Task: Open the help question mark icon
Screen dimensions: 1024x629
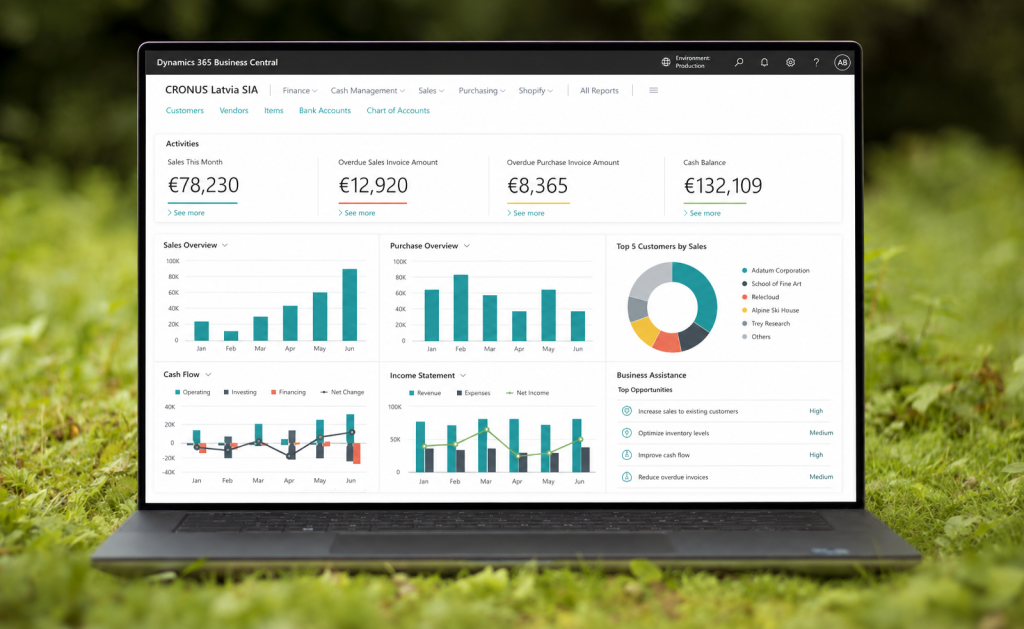Action: 816,62
